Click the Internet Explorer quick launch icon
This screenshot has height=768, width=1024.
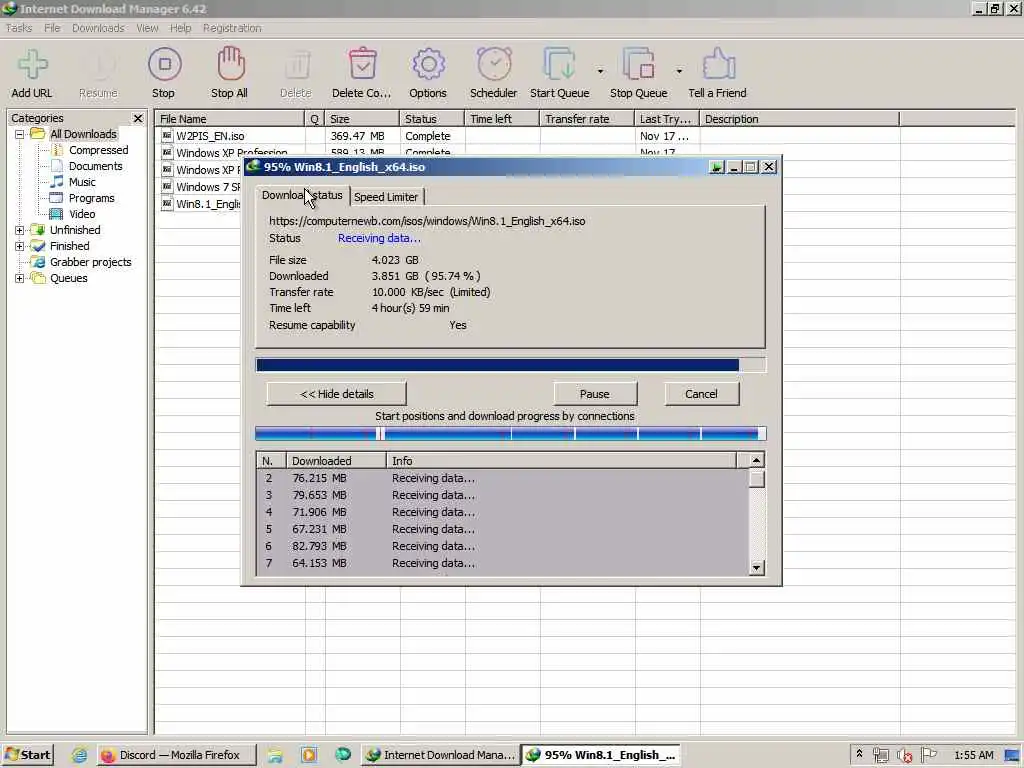pos(80,755)
